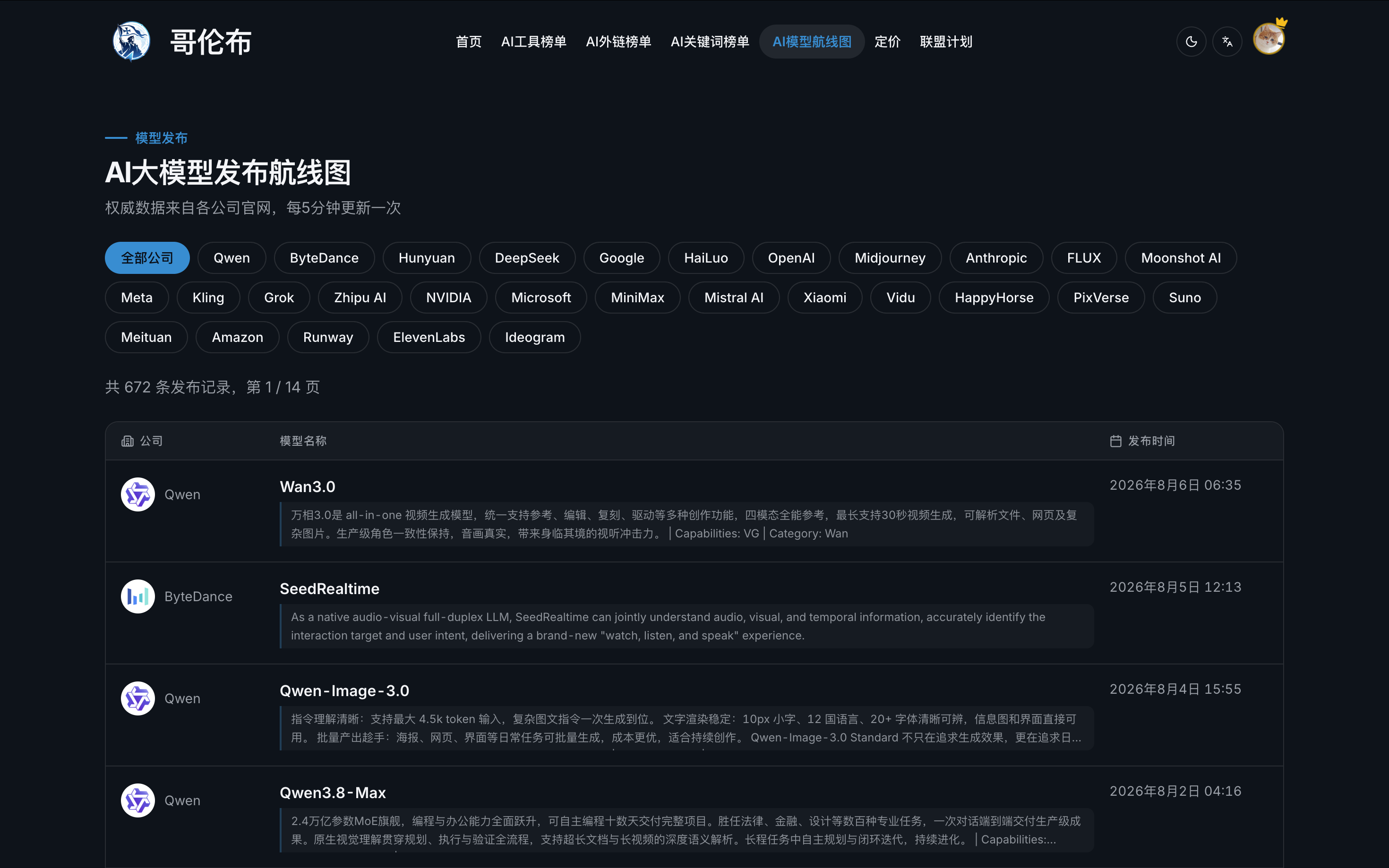Click the Columbus site logo icon

click(131, 42)
